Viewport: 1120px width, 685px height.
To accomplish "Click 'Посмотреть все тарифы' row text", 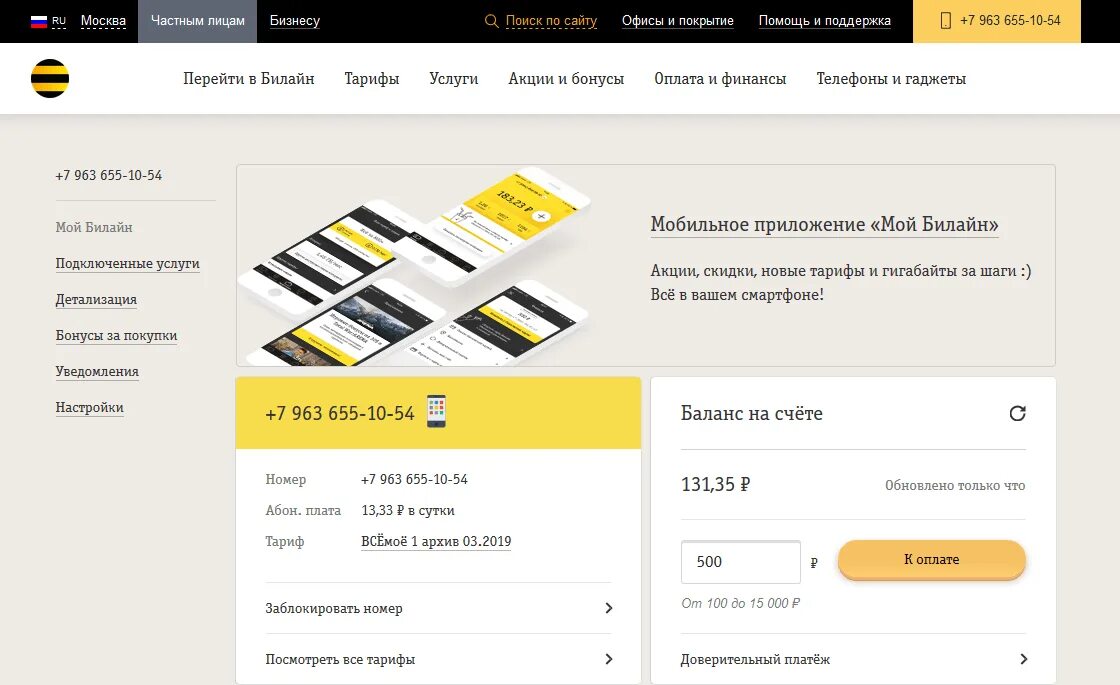I will pos(340,659).
